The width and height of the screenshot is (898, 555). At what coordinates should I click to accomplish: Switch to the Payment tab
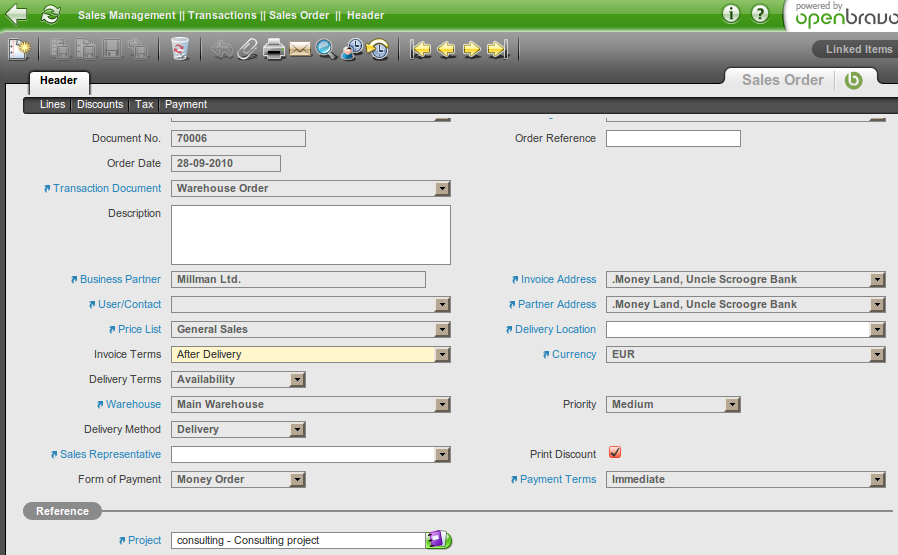(x=186, y=104)
